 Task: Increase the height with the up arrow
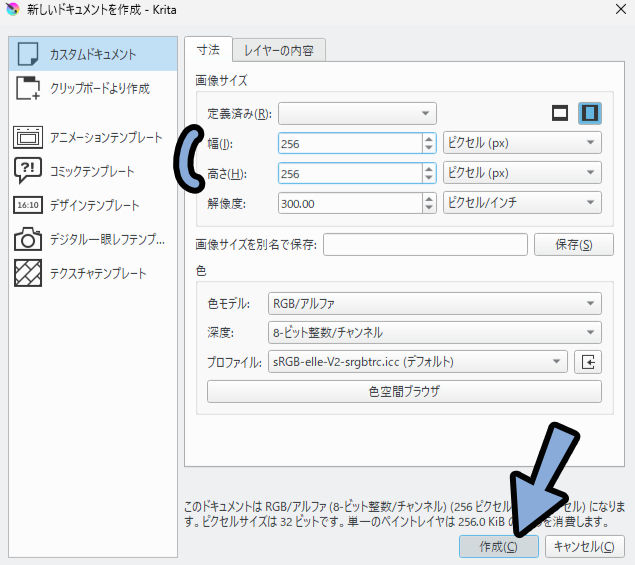point(429,169)
